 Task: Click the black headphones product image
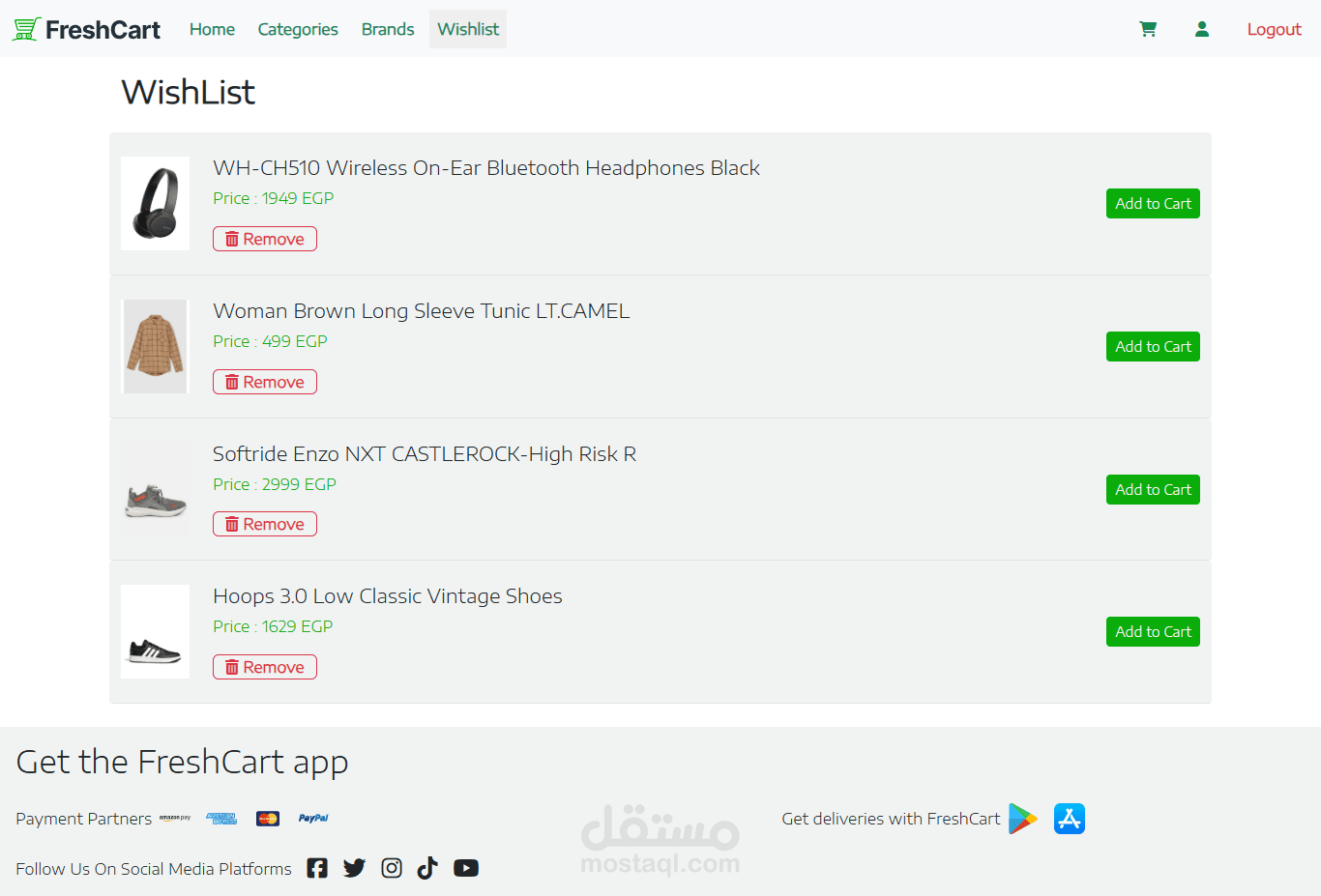[x=156, y=203]
